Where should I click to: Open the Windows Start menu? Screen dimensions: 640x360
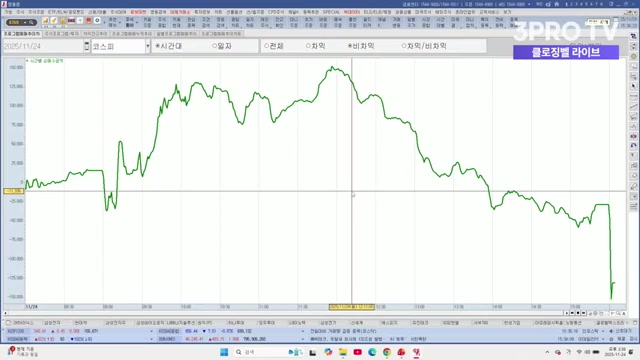[x=224, y=352]
